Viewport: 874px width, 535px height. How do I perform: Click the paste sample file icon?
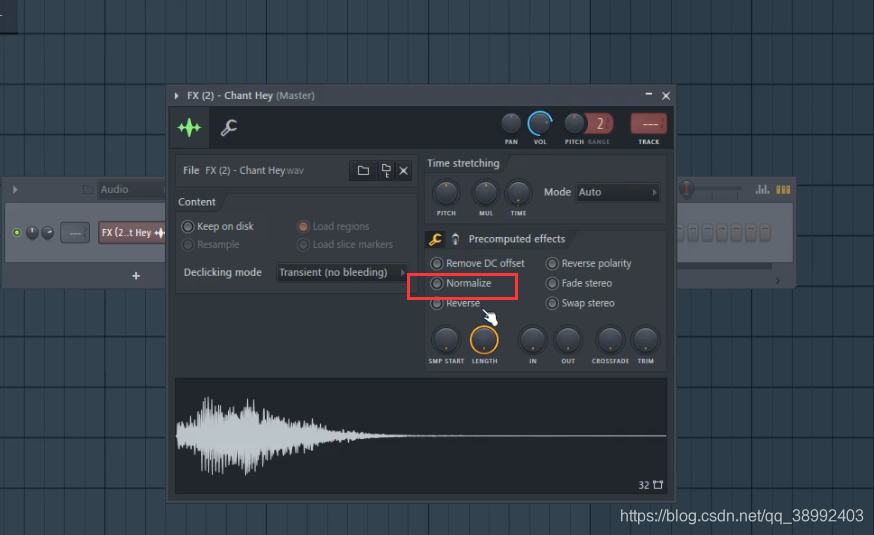pyautogui.click(x=386, y=171)
